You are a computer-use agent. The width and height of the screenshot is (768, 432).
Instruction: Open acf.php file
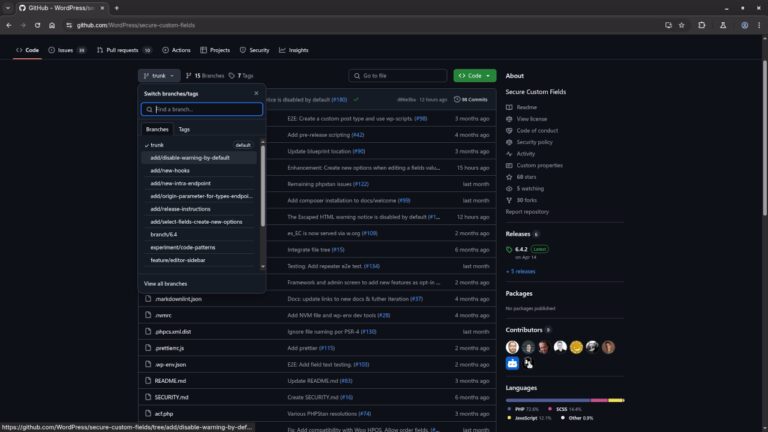[164, 414]
